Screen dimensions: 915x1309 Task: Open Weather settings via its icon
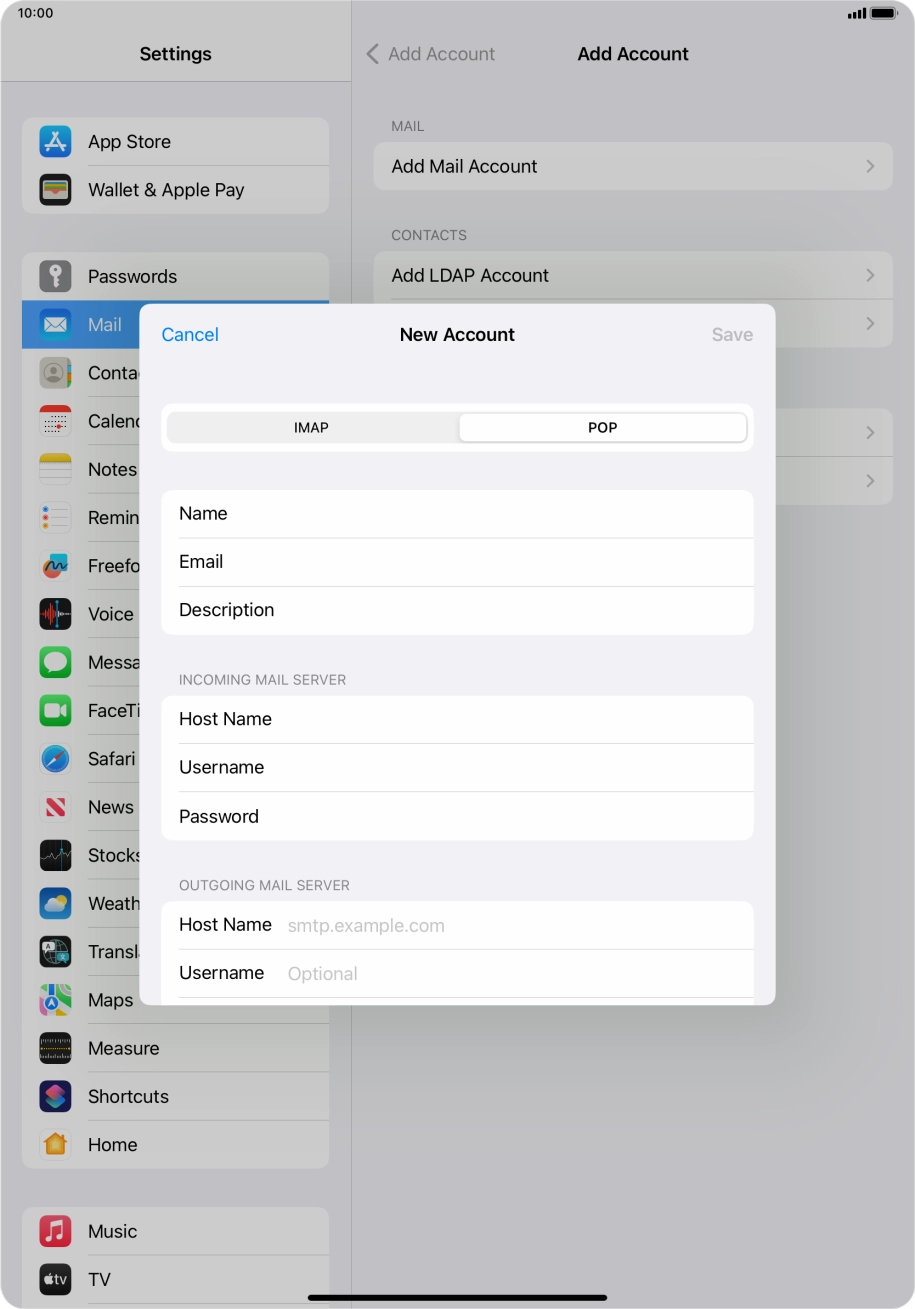pyautogui.click(x=55, y=903)
